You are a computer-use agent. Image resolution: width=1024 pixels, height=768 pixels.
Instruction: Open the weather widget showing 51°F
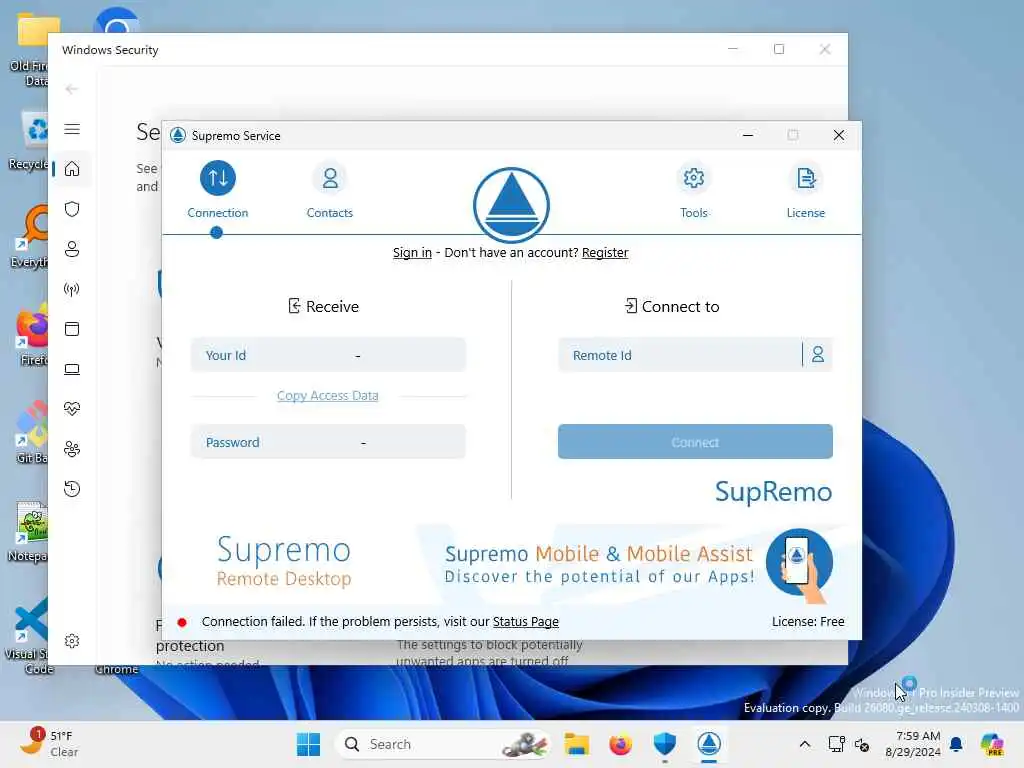50,744
